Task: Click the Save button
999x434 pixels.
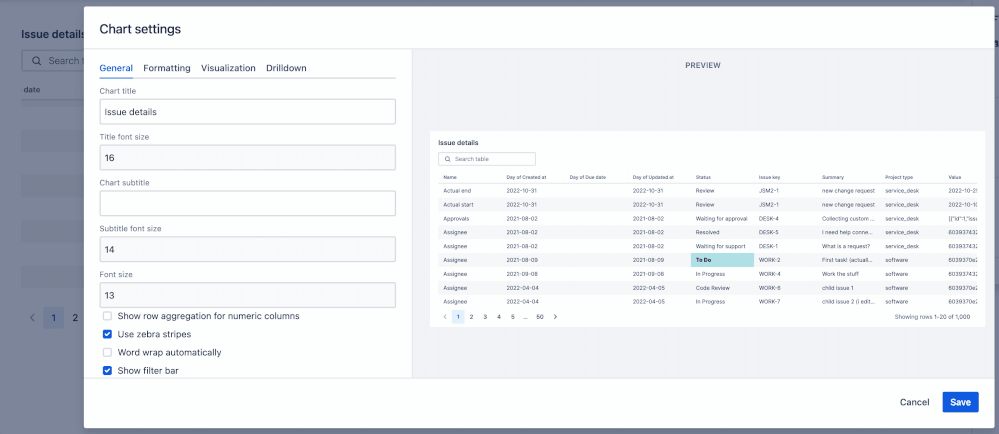Action: pos(960,402)
